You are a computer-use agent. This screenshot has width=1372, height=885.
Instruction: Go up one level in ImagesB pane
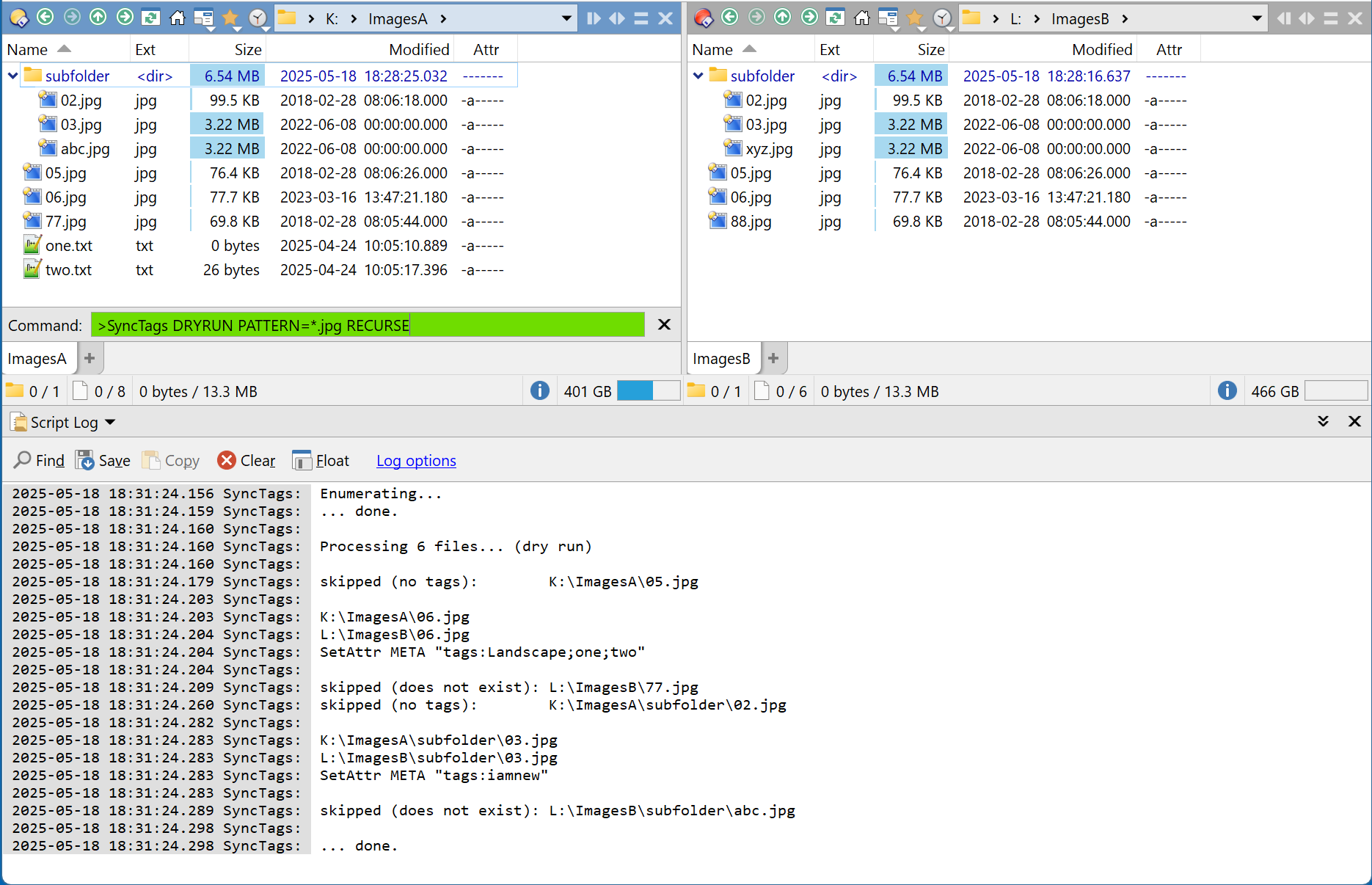tap(783, 17)
